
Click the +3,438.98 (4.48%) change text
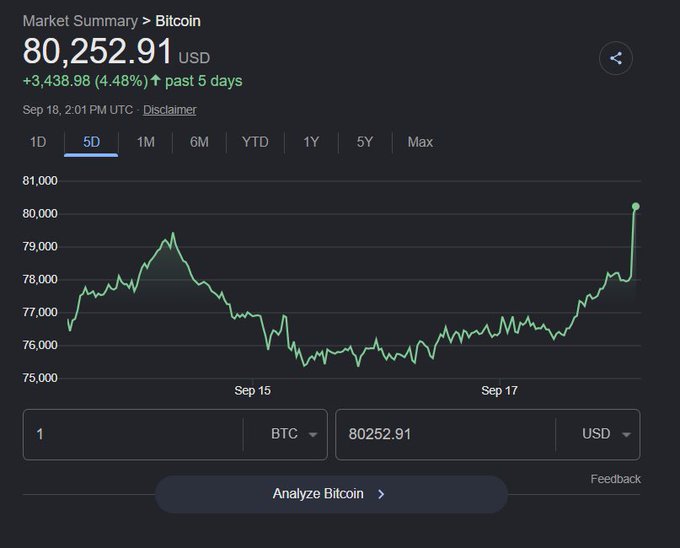tap(85, 81)
